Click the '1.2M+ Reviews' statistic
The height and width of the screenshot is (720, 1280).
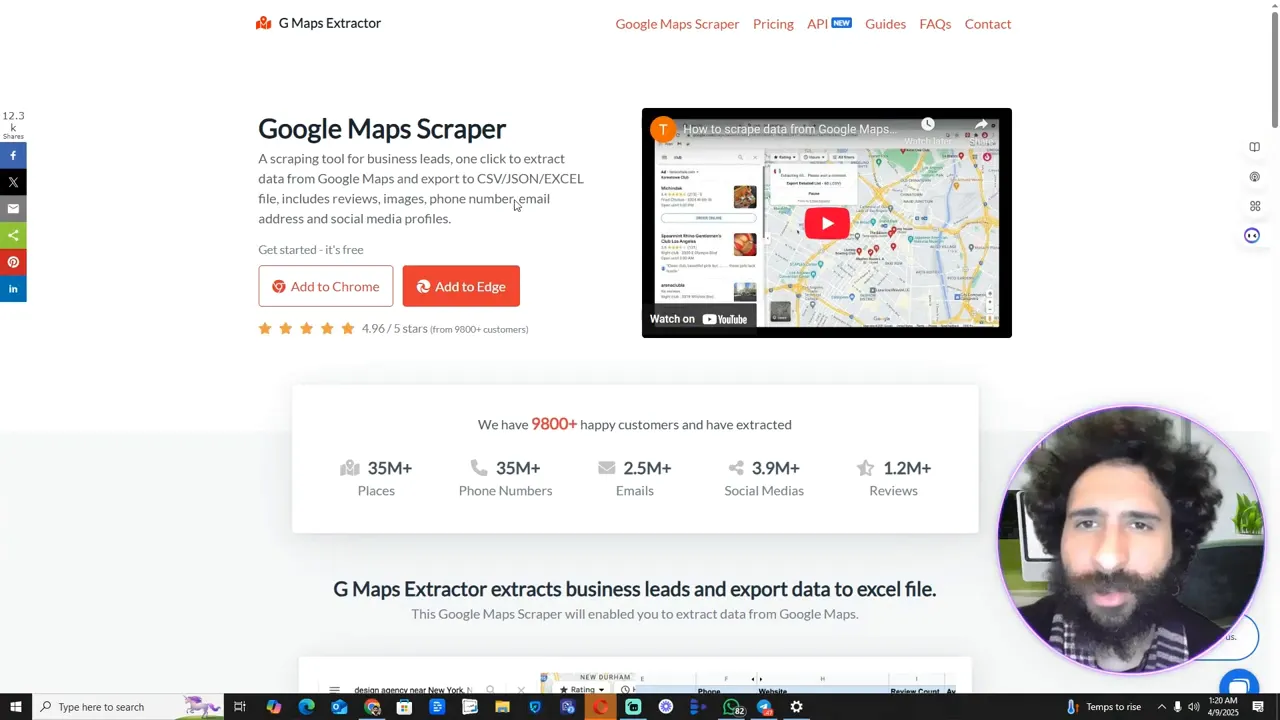click(x=893, y=478)
